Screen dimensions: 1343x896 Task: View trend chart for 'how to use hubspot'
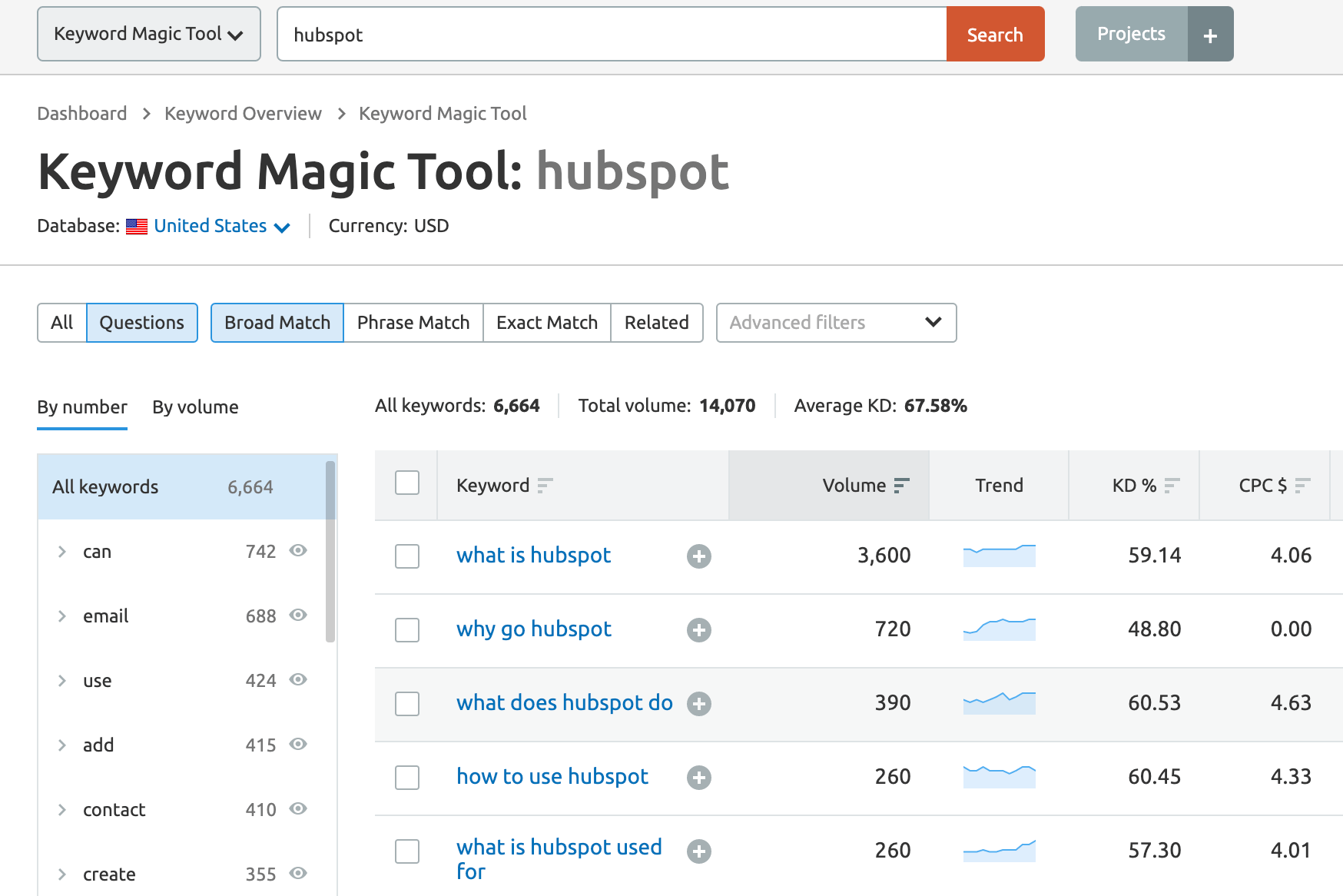[999, 776]
